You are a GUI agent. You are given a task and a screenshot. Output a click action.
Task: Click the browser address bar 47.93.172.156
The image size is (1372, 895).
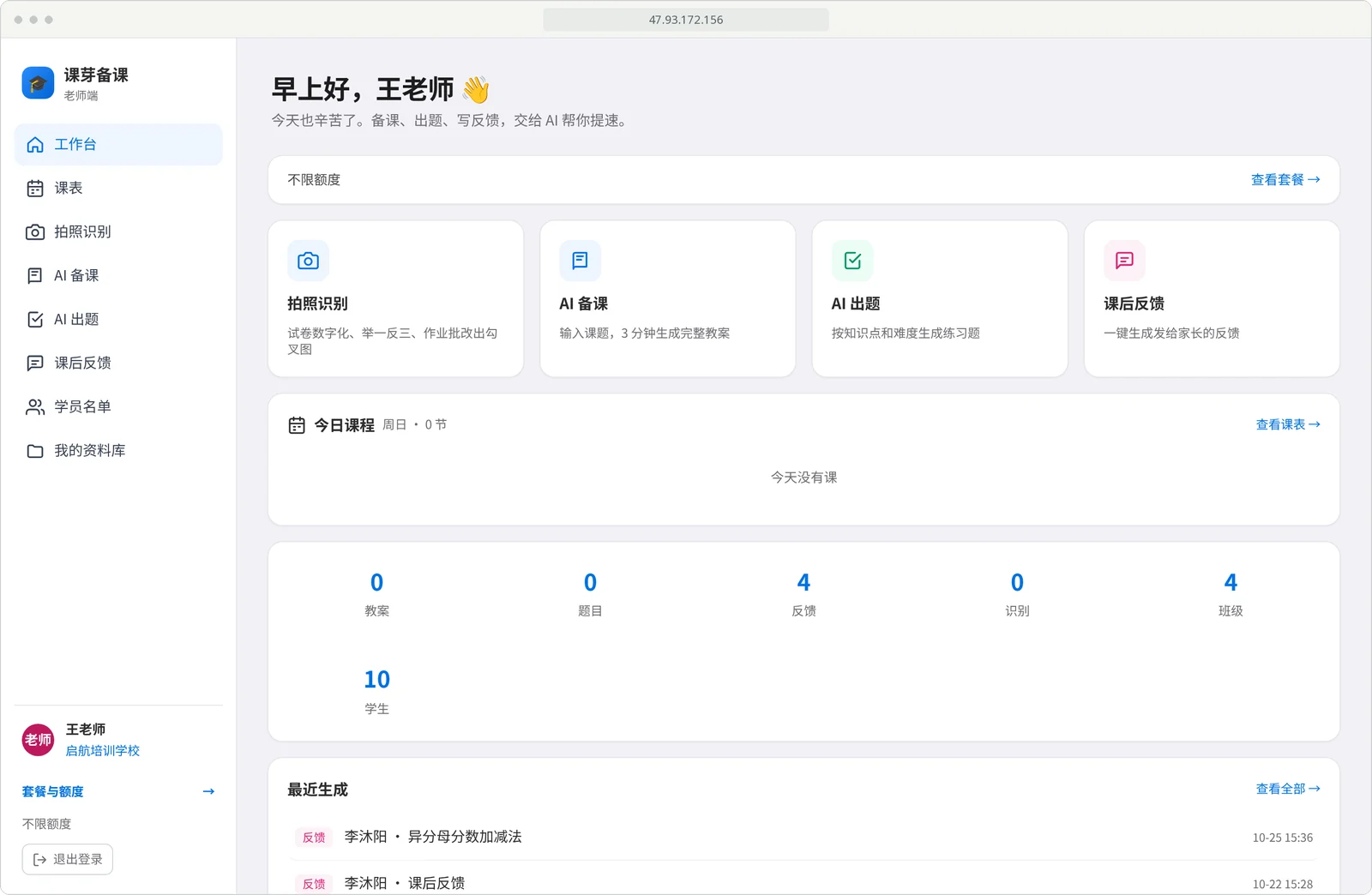(x=686, y=20)
